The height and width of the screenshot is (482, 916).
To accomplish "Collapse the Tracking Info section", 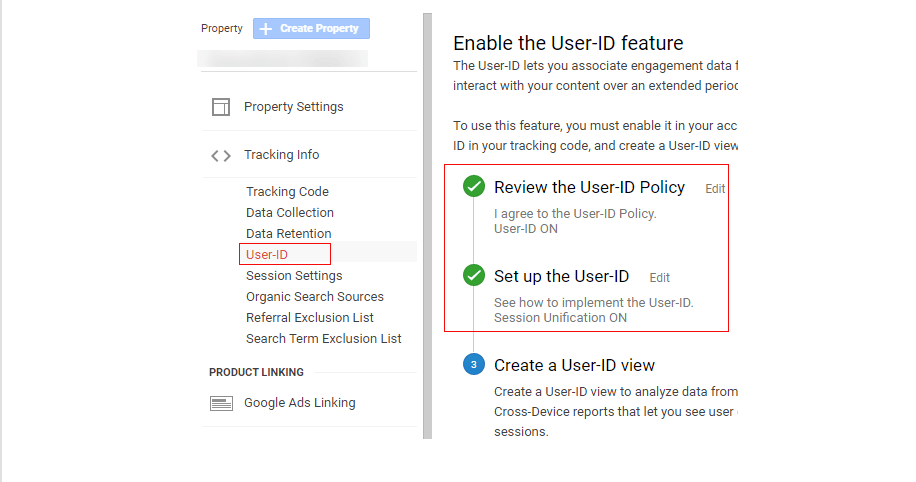I will coord(282,155).
